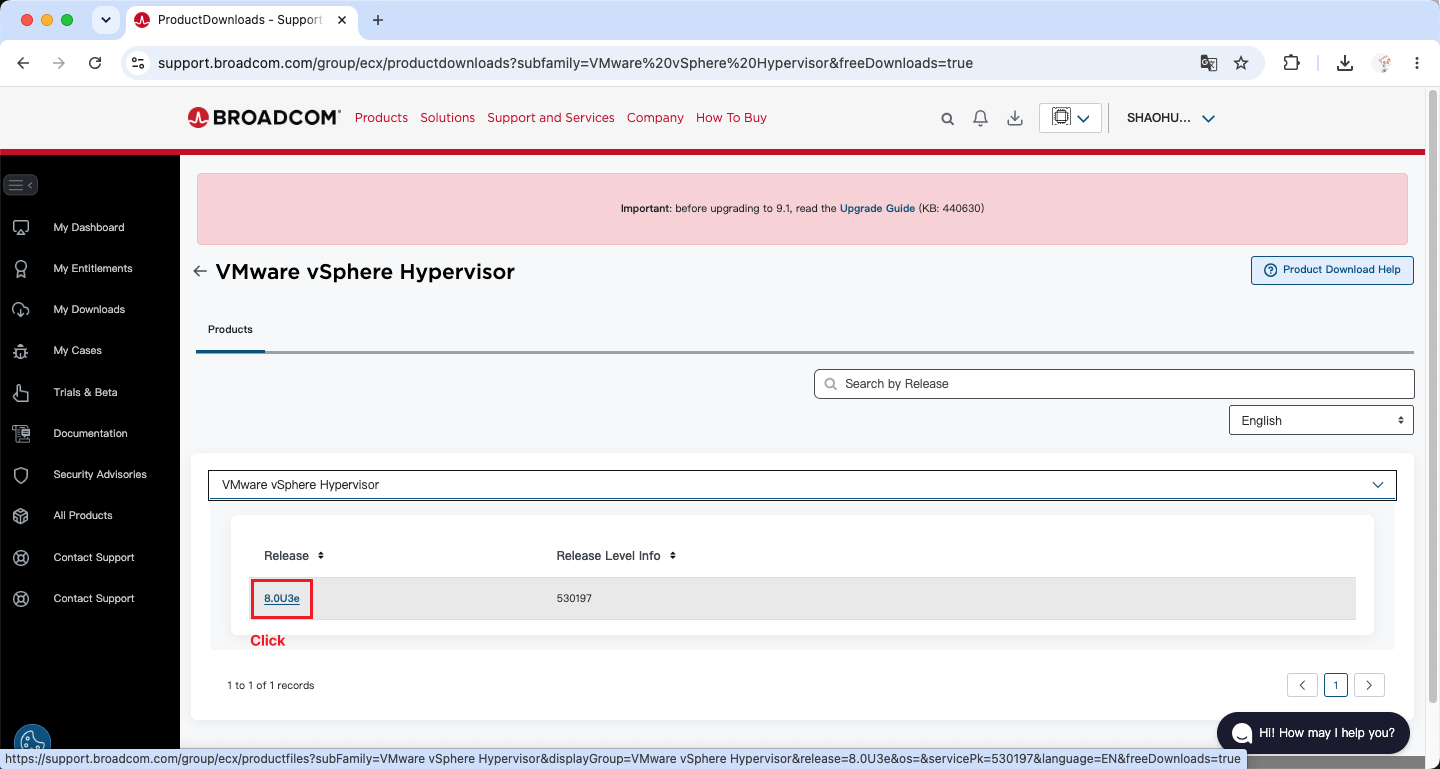This screenshot has width=1440, height=769.
Task: Sort by Release Level Info column
Action: point(616,555)
